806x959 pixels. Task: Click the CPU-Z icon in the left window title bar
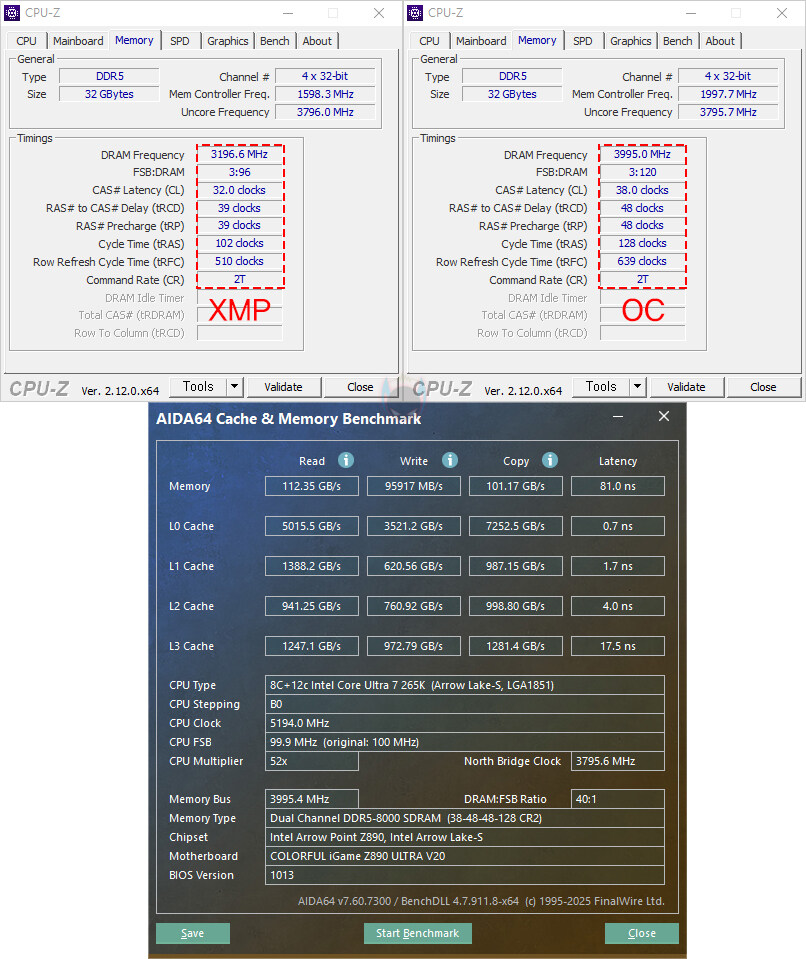point(13,13)
